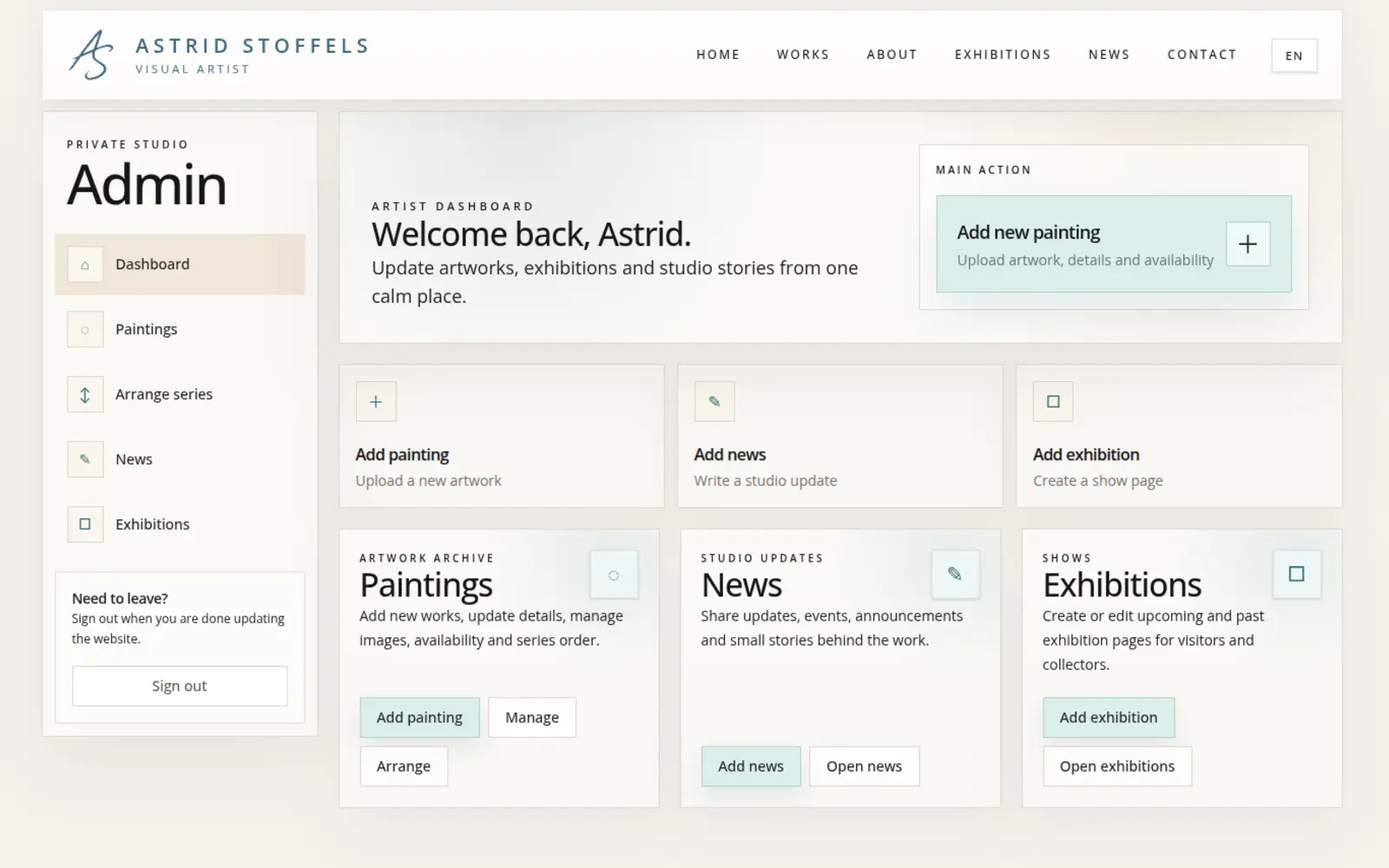
Task: Click the pencil icon above Add news
Action: [714, 401]
